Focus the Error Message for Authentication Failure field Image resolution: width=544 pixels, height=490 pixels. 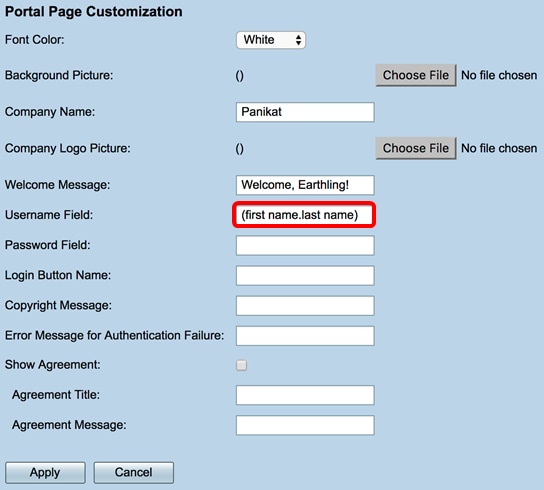[x=305, y=336]
